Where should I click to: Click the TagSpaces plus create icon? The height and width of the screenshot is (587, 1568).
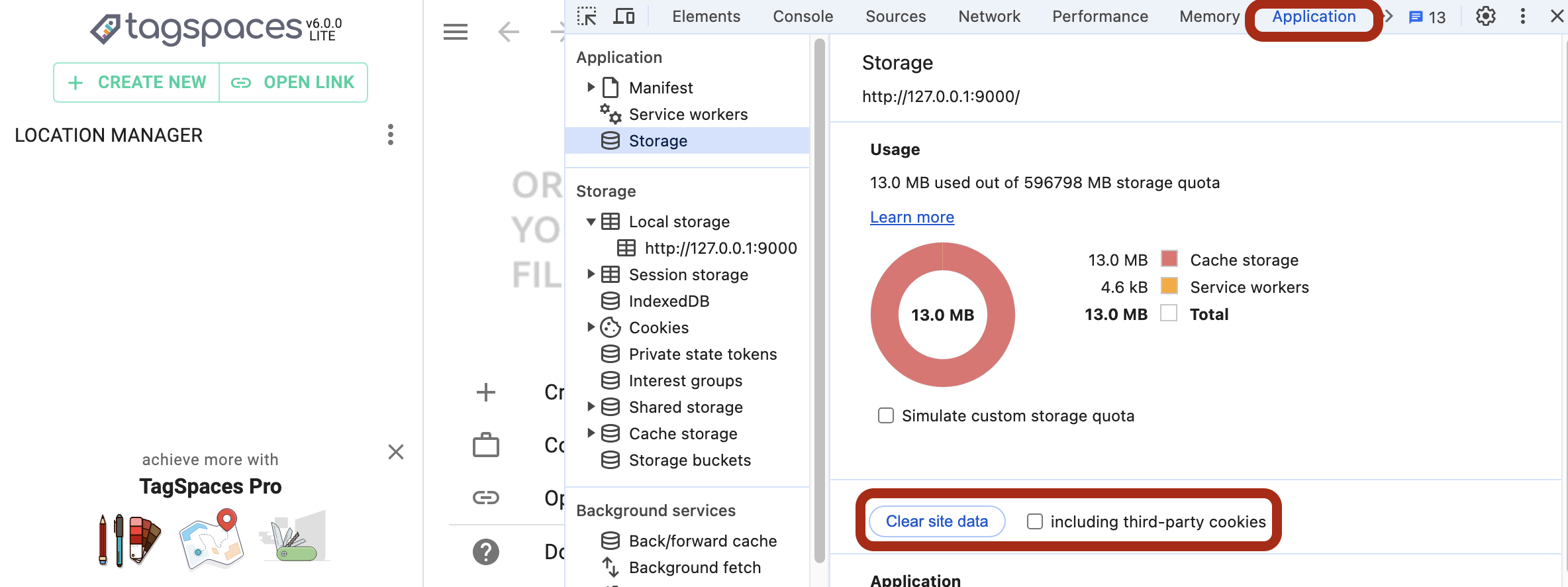pyautogui.click(x=486, y=392)
